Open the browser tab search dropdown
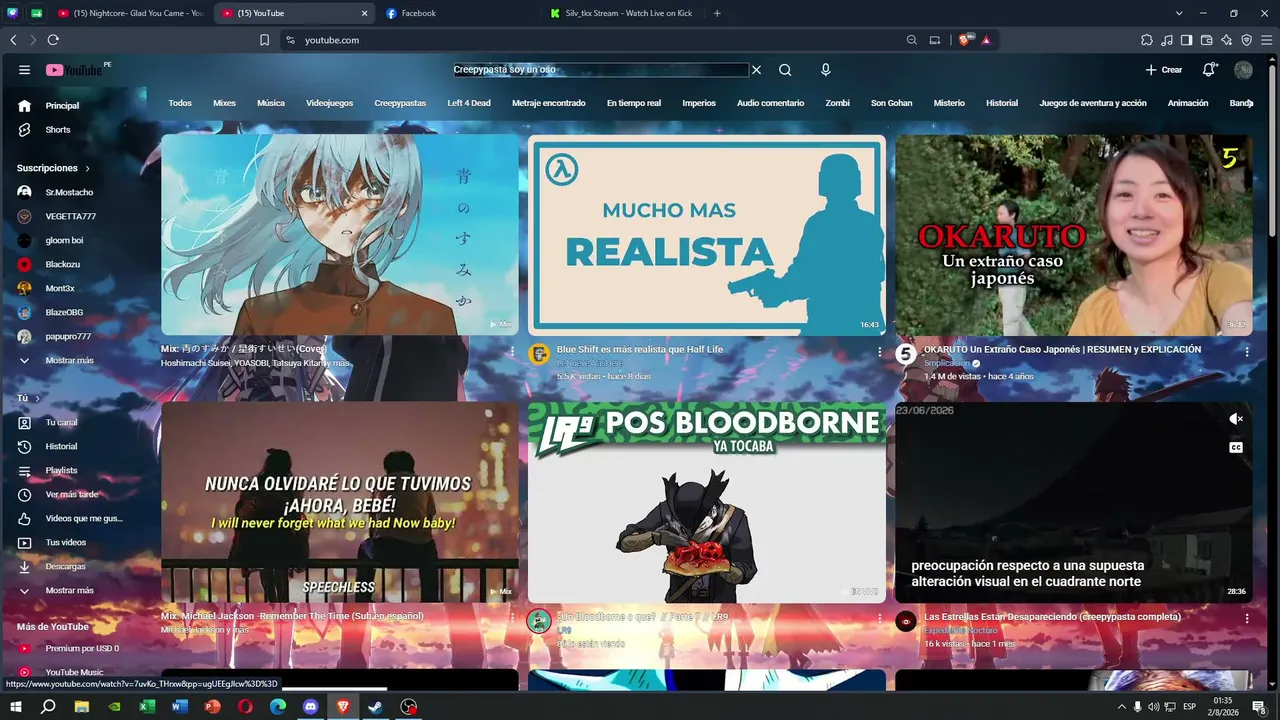 1179,13
